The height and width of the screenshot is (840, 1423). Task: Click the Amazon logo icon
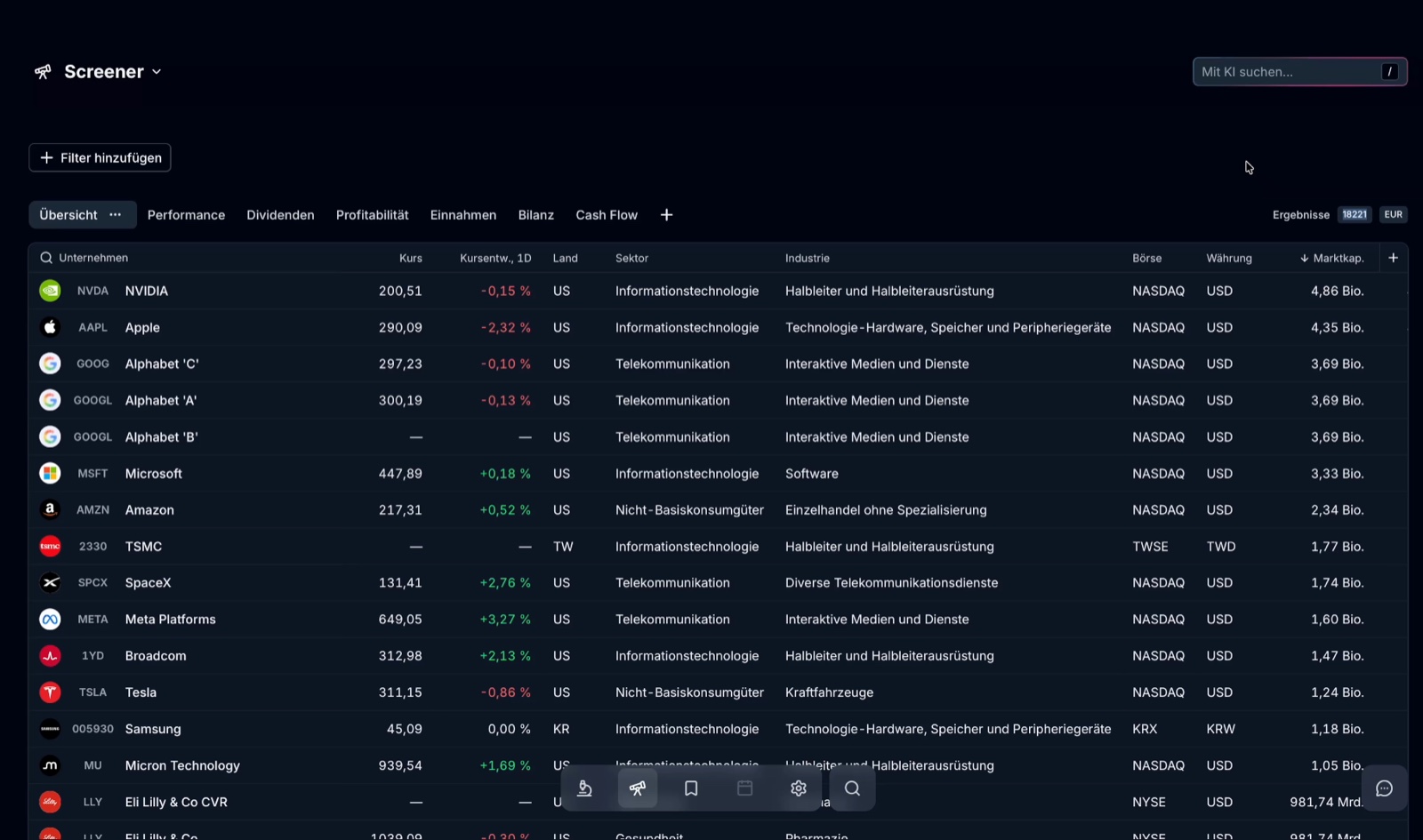click(51, 510)
